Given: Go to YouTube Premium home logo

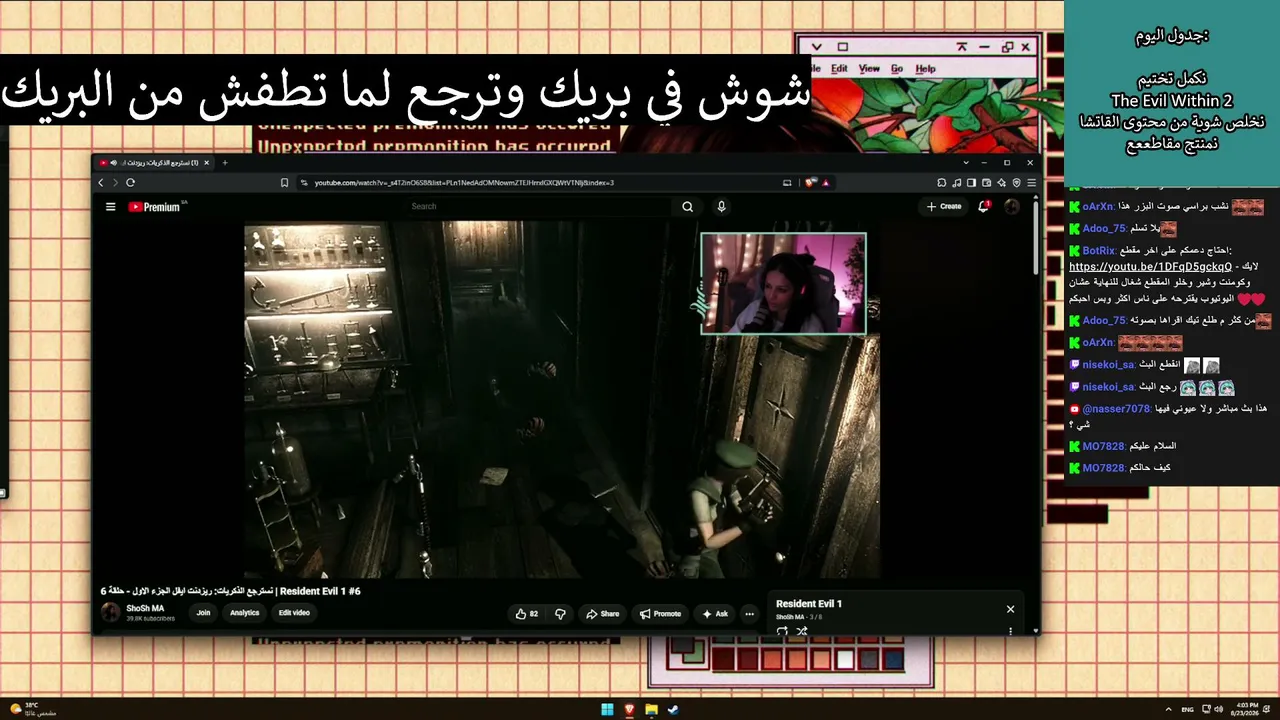Looking at the screenshot, I should [154, 207].
